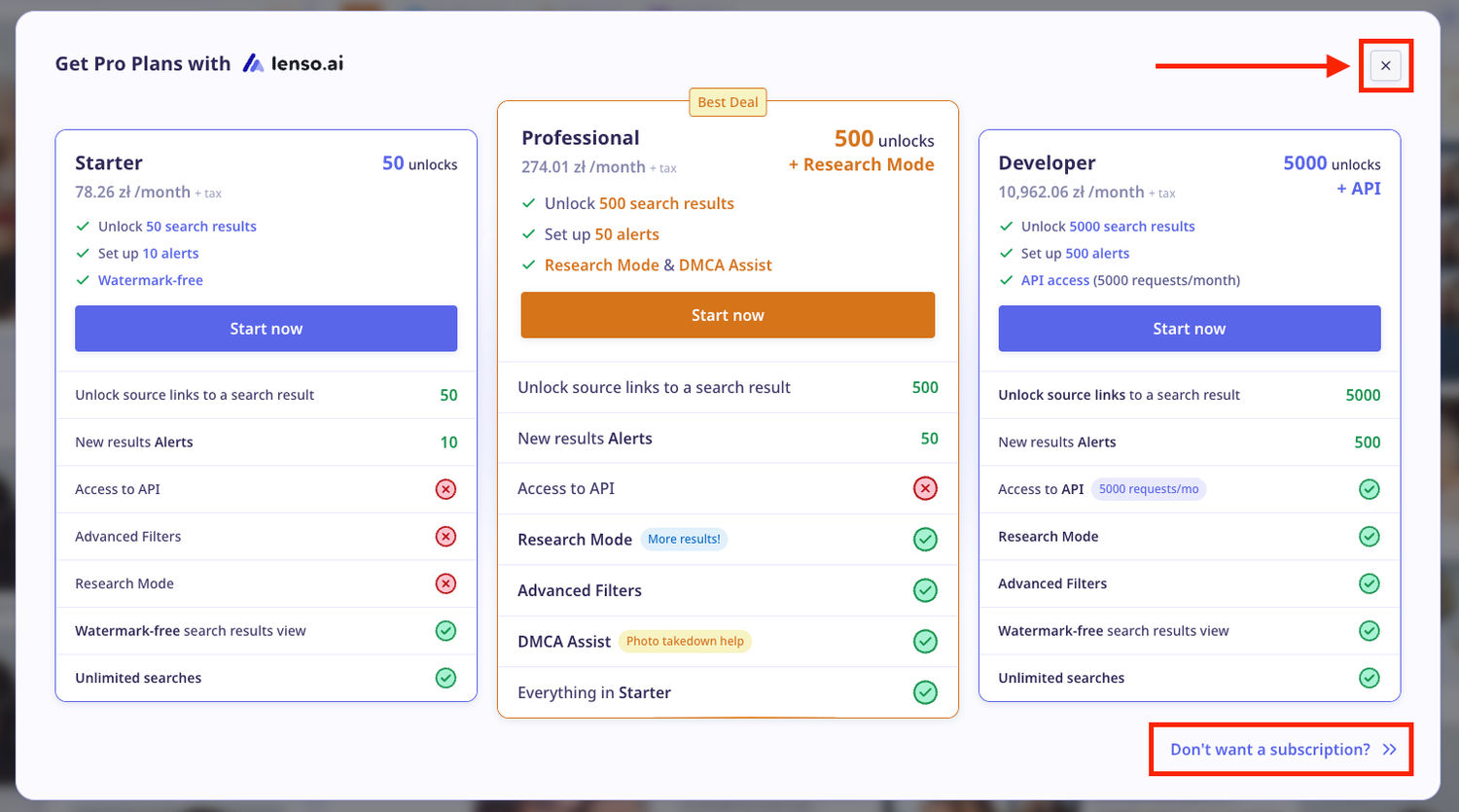Click Starter's green check for Watermark-free search results view
This screenshot has height=812, width=1459.
coord(445,631)
